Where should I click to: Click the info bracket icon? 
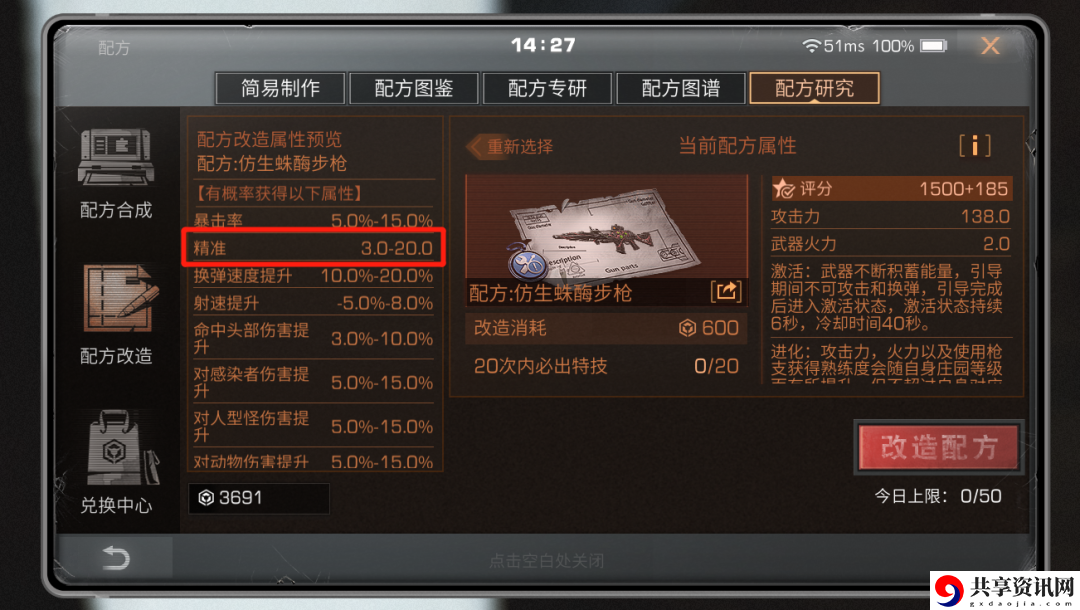pos(975,146)
